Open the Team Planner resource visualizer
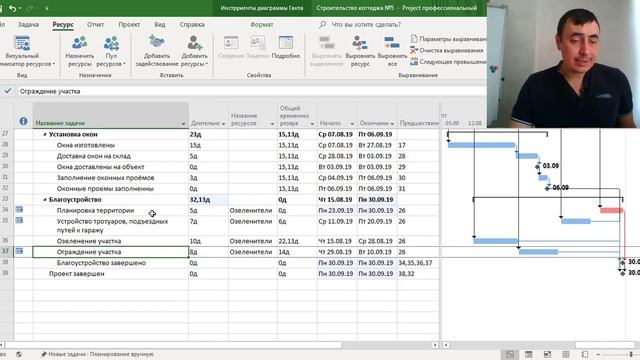The image size is (640, 360). tap(24, 51)
